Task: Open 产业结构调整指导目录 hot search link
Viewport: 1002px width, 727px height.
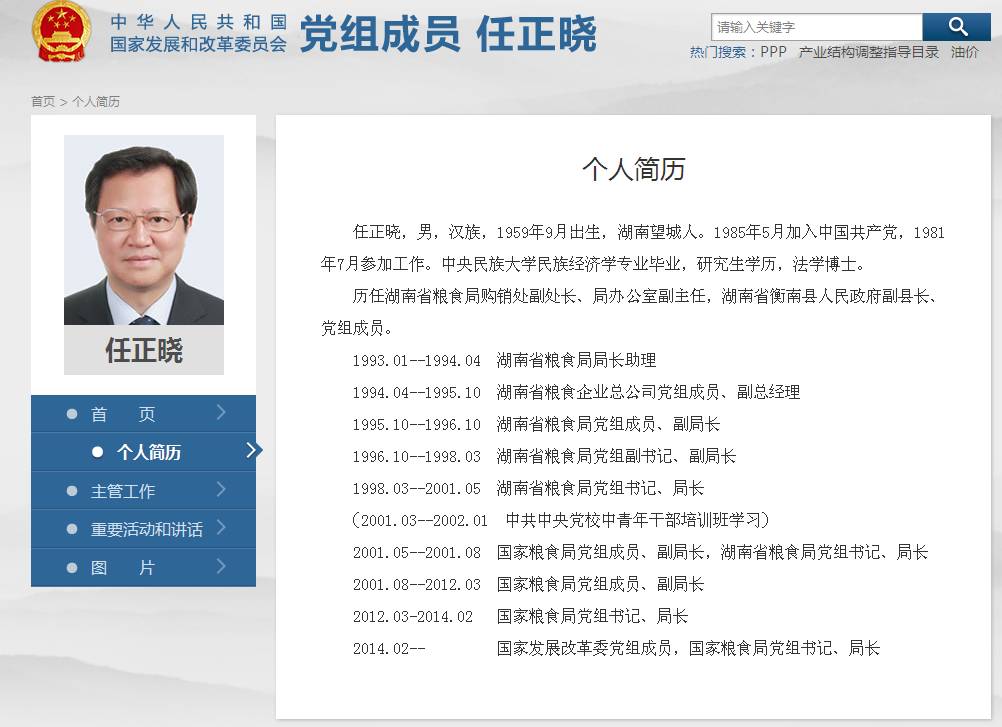Action: (868, 52)
